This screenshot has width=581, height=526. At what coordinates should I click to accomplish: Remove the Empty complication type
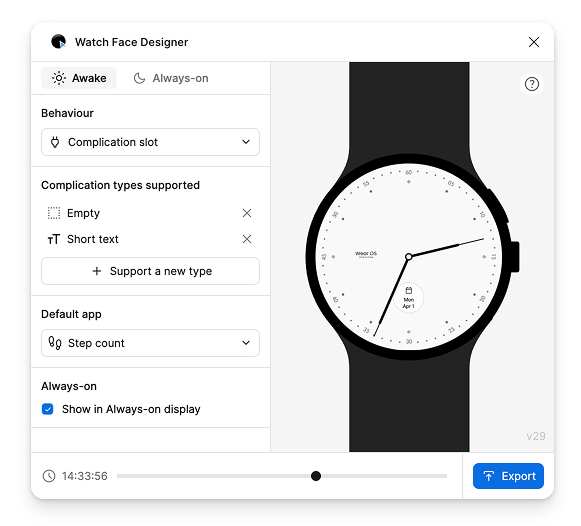[247, 213]
